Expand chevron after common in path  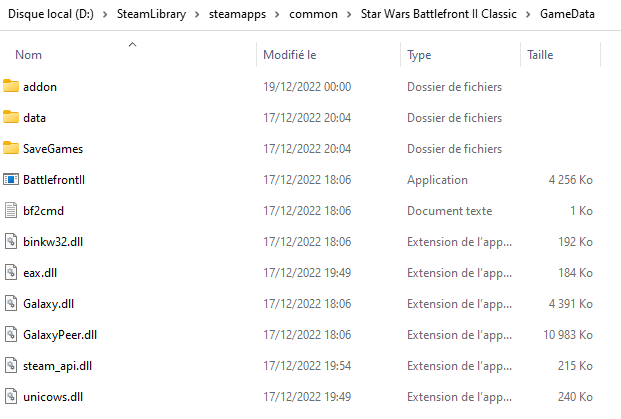click(x=349, y=15)
